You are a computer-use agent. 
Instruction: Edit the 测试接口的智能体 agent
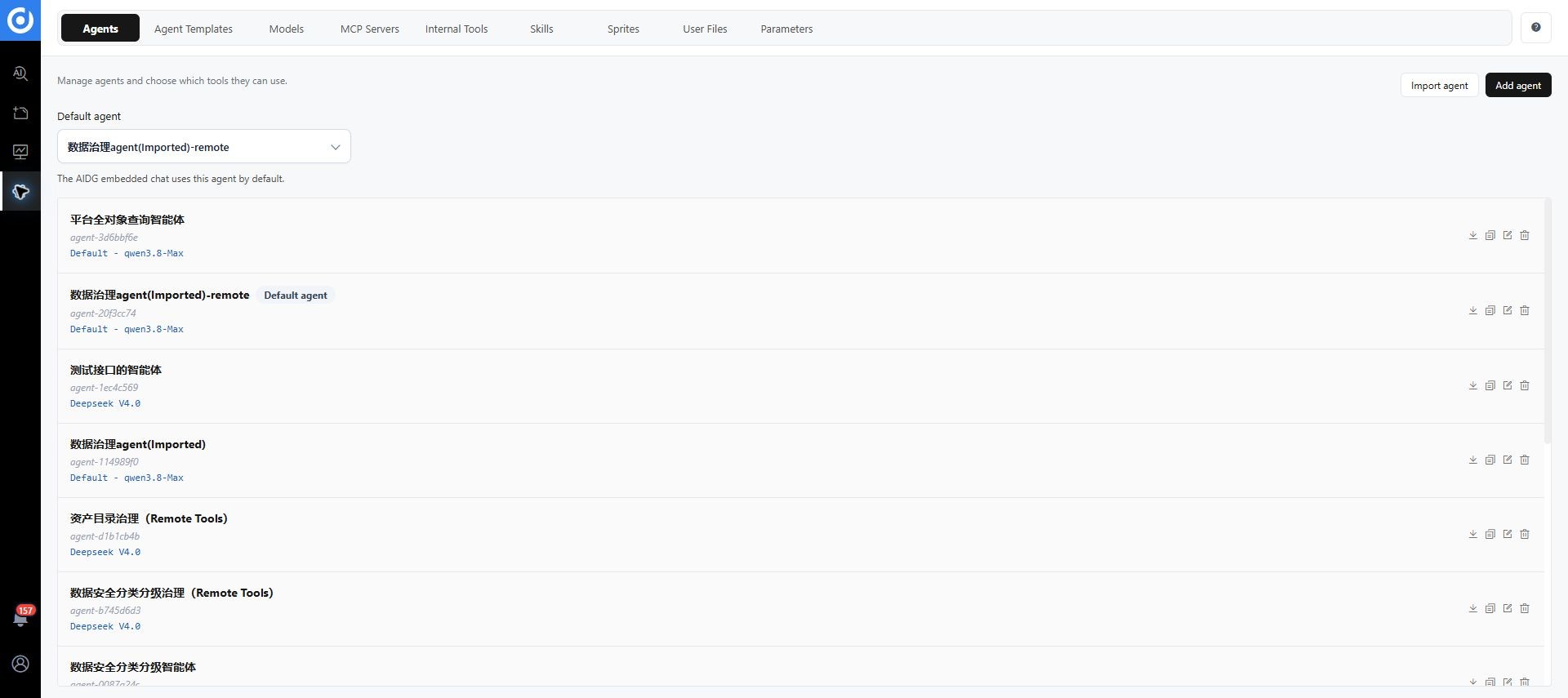point(1507,385)
